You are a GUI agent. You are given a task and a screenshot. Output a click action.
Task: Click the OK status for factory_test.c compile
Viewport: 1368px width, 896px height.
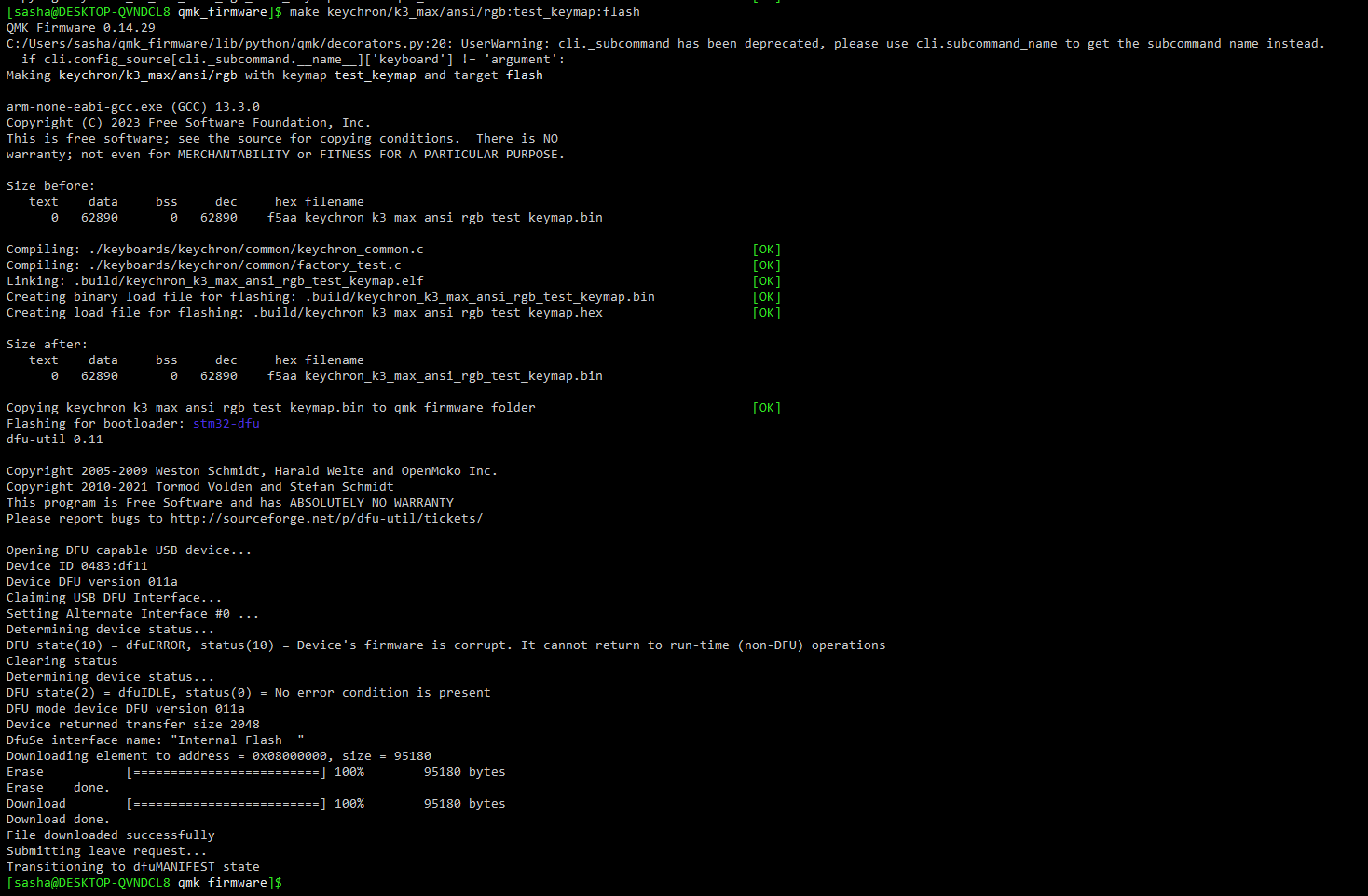(x=766, y=265)
